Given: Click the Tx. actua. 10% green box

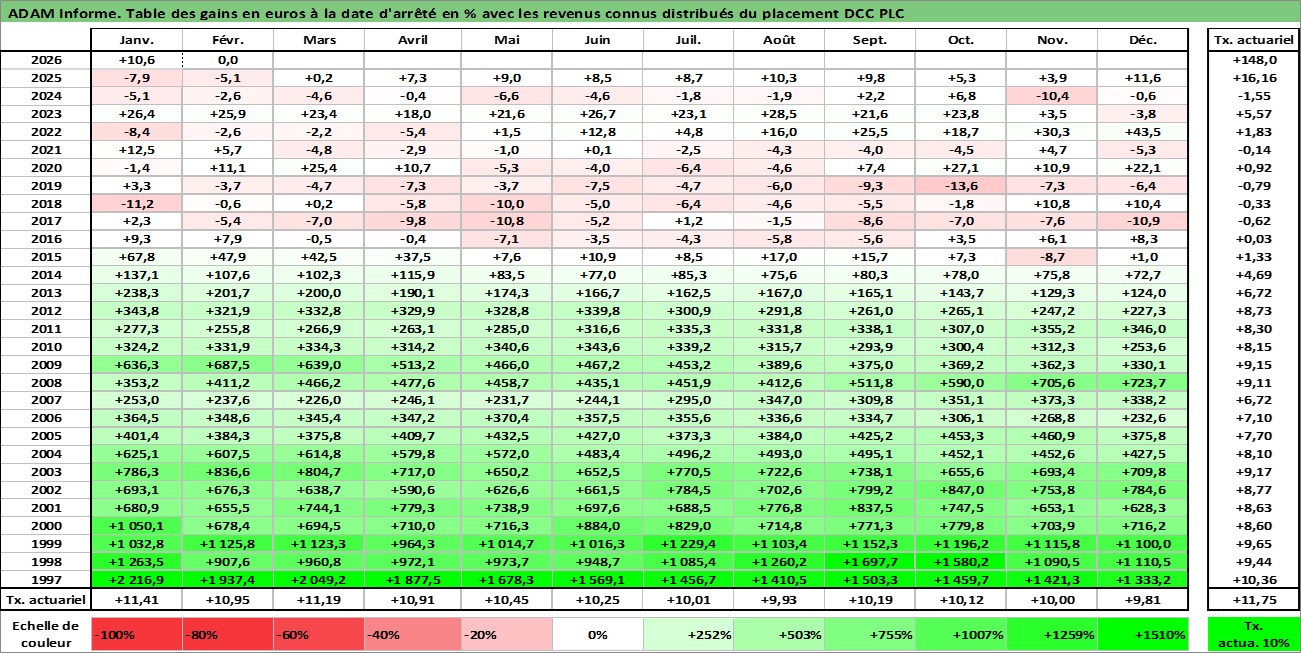Looking at the screenshot, I should click(1253, 634).
